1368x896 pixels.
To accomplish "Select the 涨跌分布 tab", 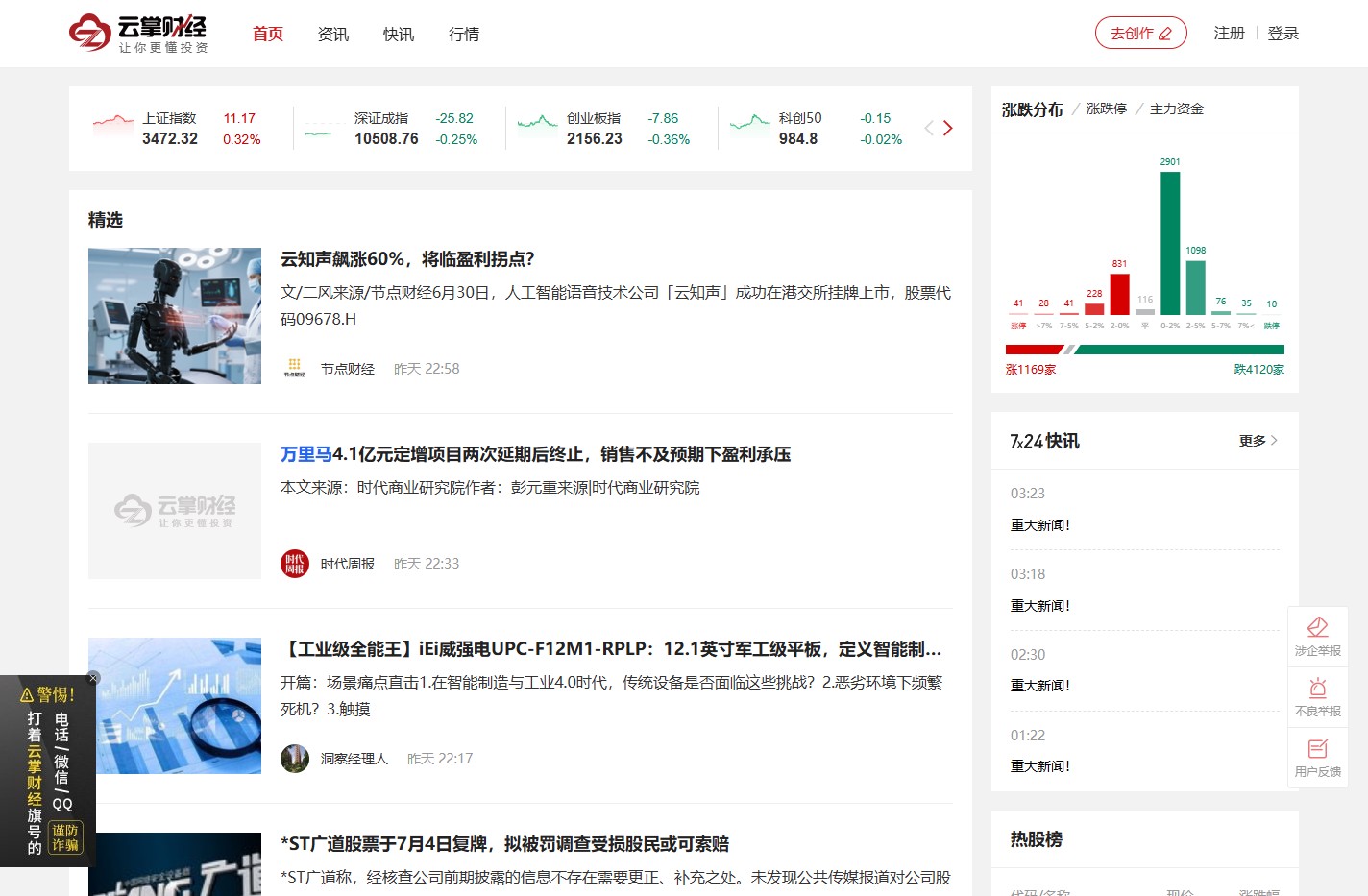I will (x=1033, y=109).
